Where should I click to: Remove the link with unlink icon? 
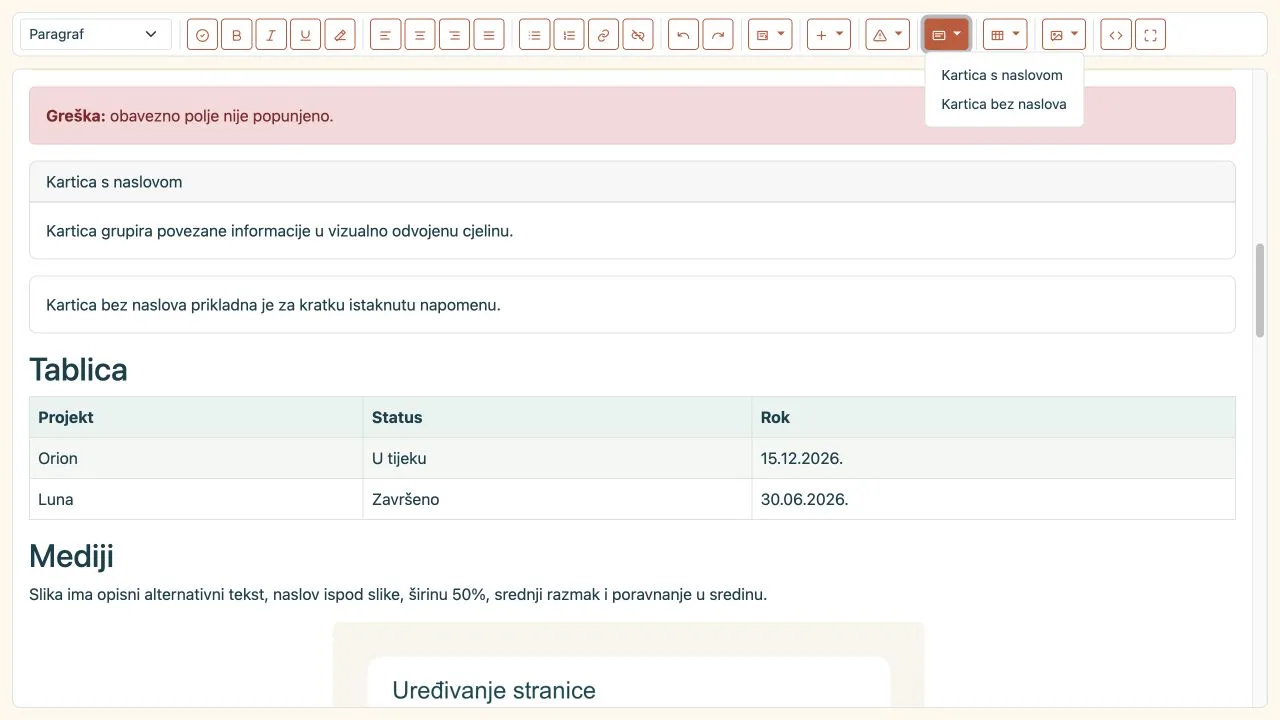point(638,35)
